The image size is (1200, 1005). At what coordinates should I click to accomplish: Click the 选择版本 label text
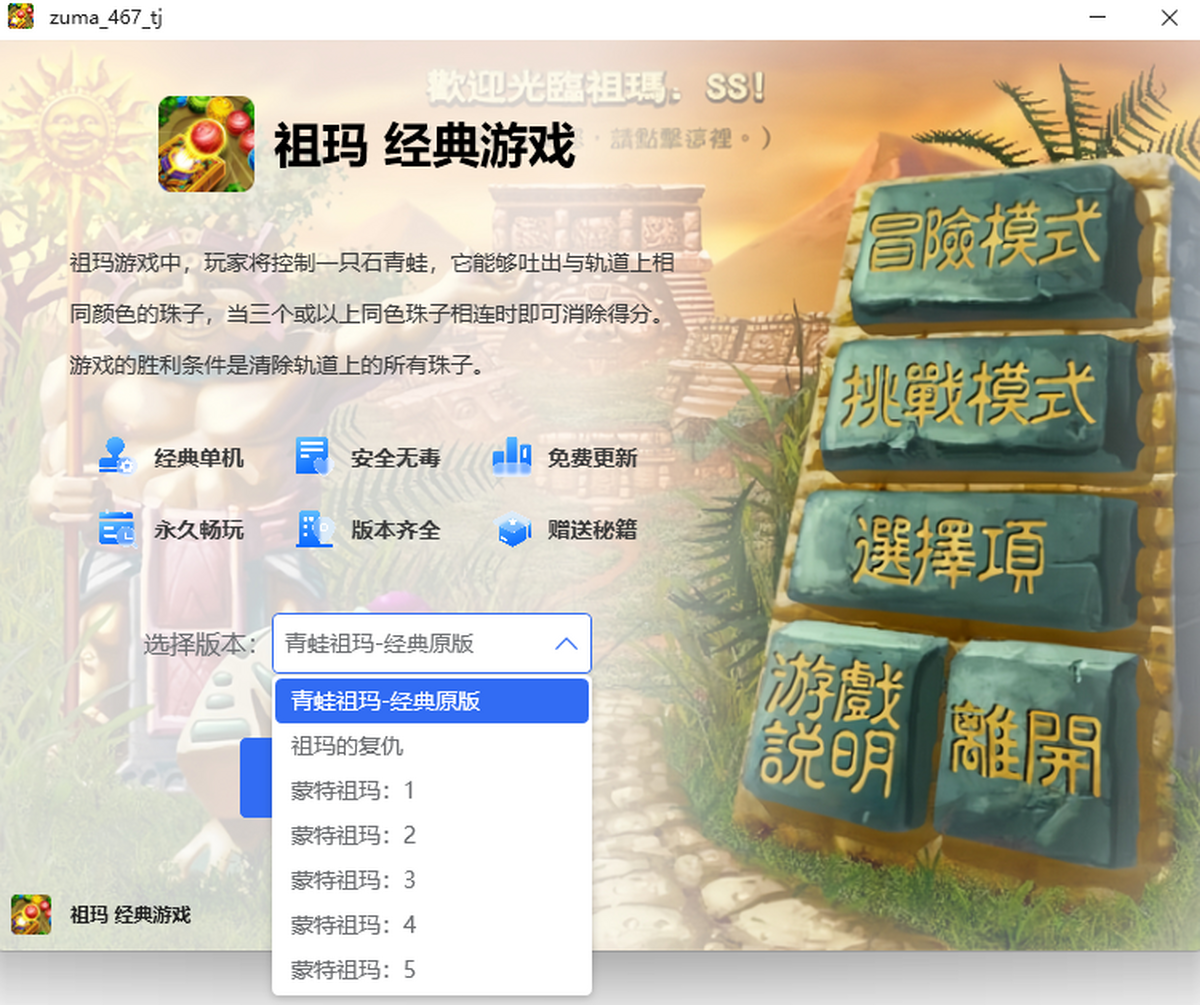point(202,644)
